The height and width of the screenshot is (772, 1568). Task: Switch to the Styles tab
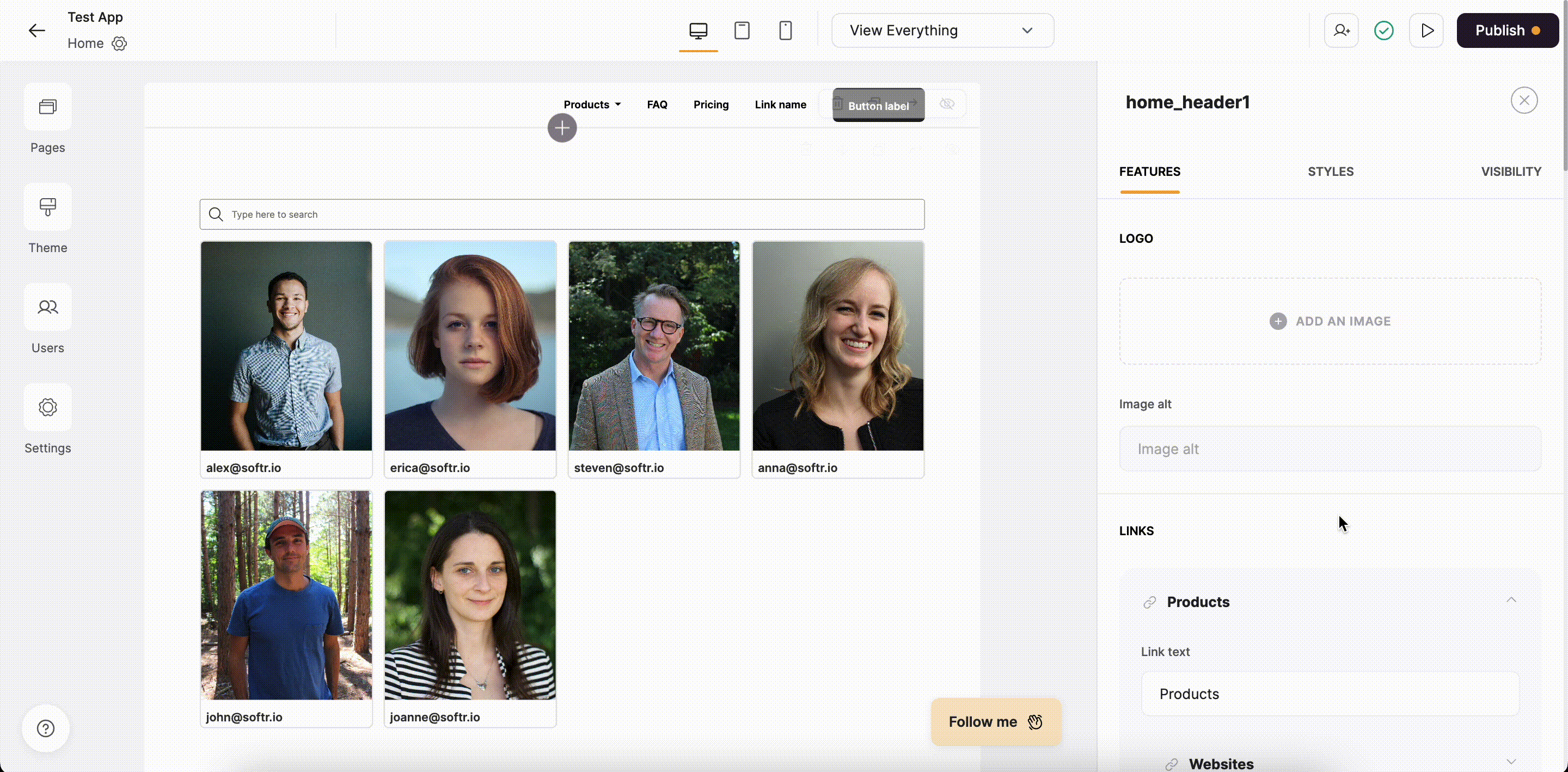(1330, 171)
